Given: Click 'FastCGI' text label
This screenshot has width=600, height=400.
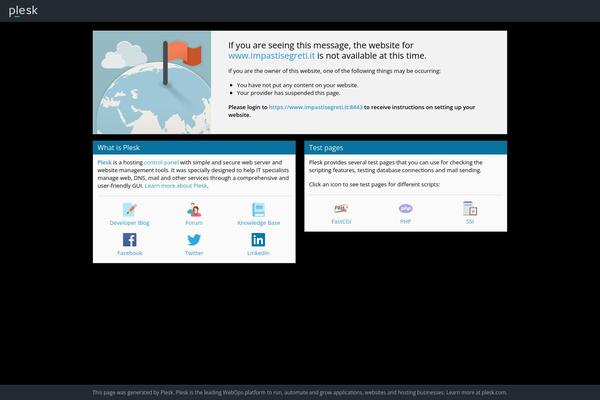Looking at the screenshot, I should [341, 222].
